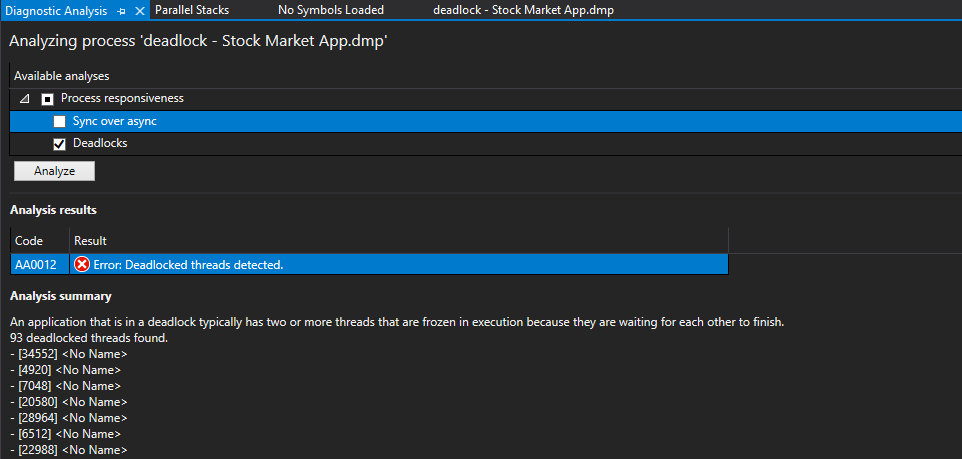962x459 pixels.
Task: Enable the Sync over async checkbox
Action: [60, 122]
